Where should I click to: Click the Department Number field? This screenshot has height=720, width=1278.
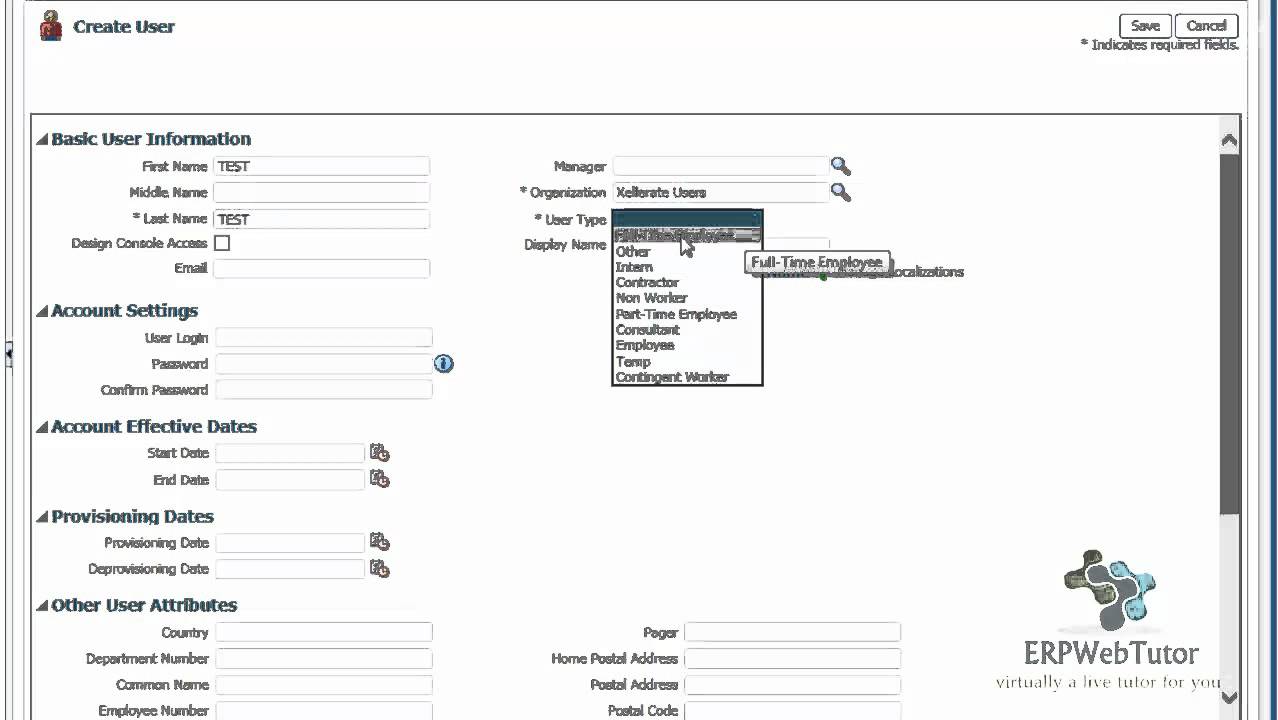tap(324, 659)
